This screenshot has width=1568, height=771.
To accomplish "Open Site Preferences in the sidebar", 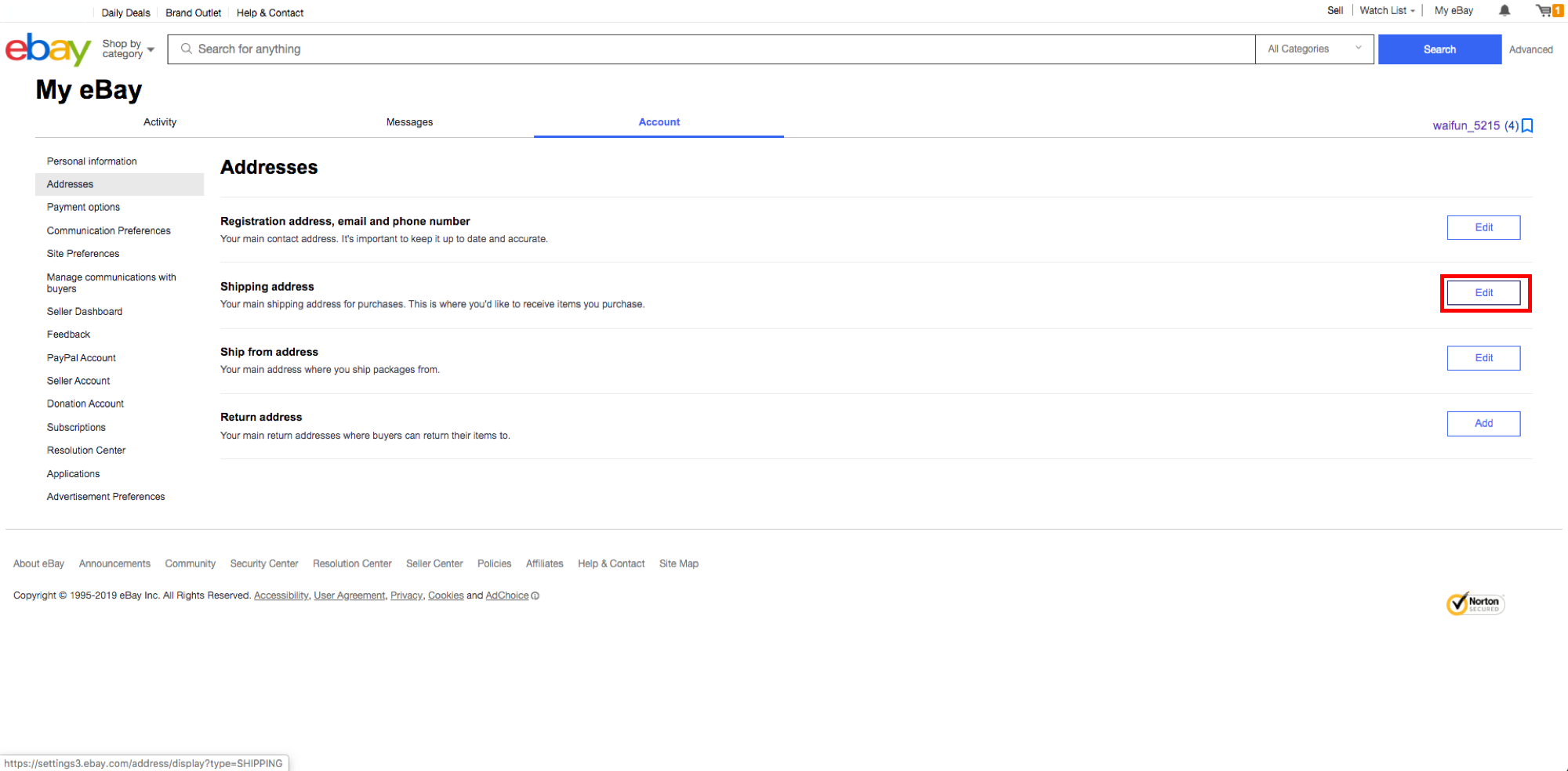I will (x=83, y=254).
